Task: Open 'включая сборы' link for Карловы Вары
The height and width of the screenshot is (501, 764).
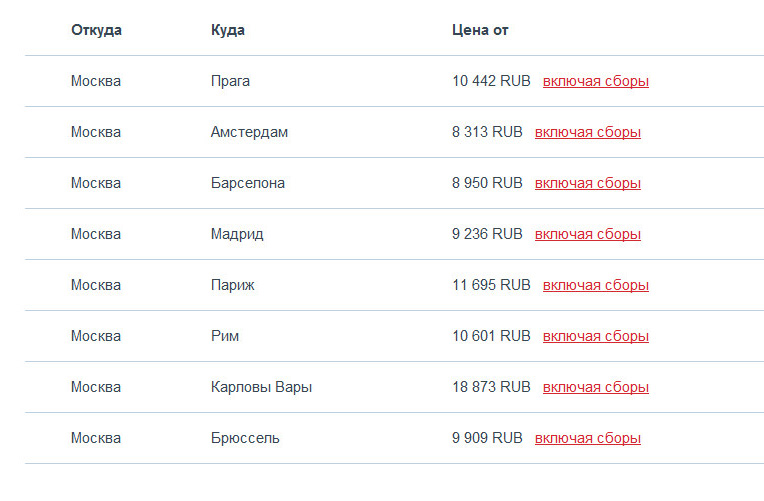Action: click(x=595, y=387)
